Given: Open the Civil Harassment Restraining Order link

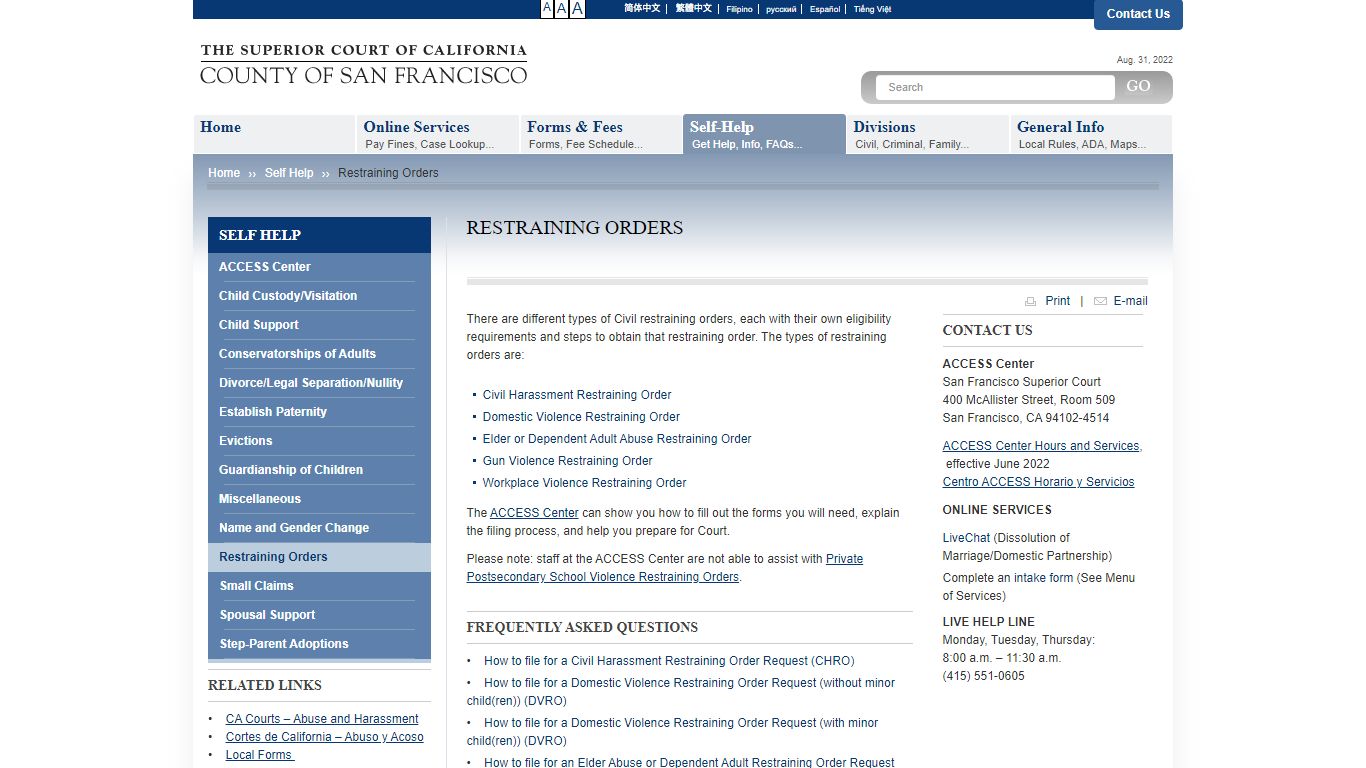Looking at the screenshot, I should pos(577,395).
